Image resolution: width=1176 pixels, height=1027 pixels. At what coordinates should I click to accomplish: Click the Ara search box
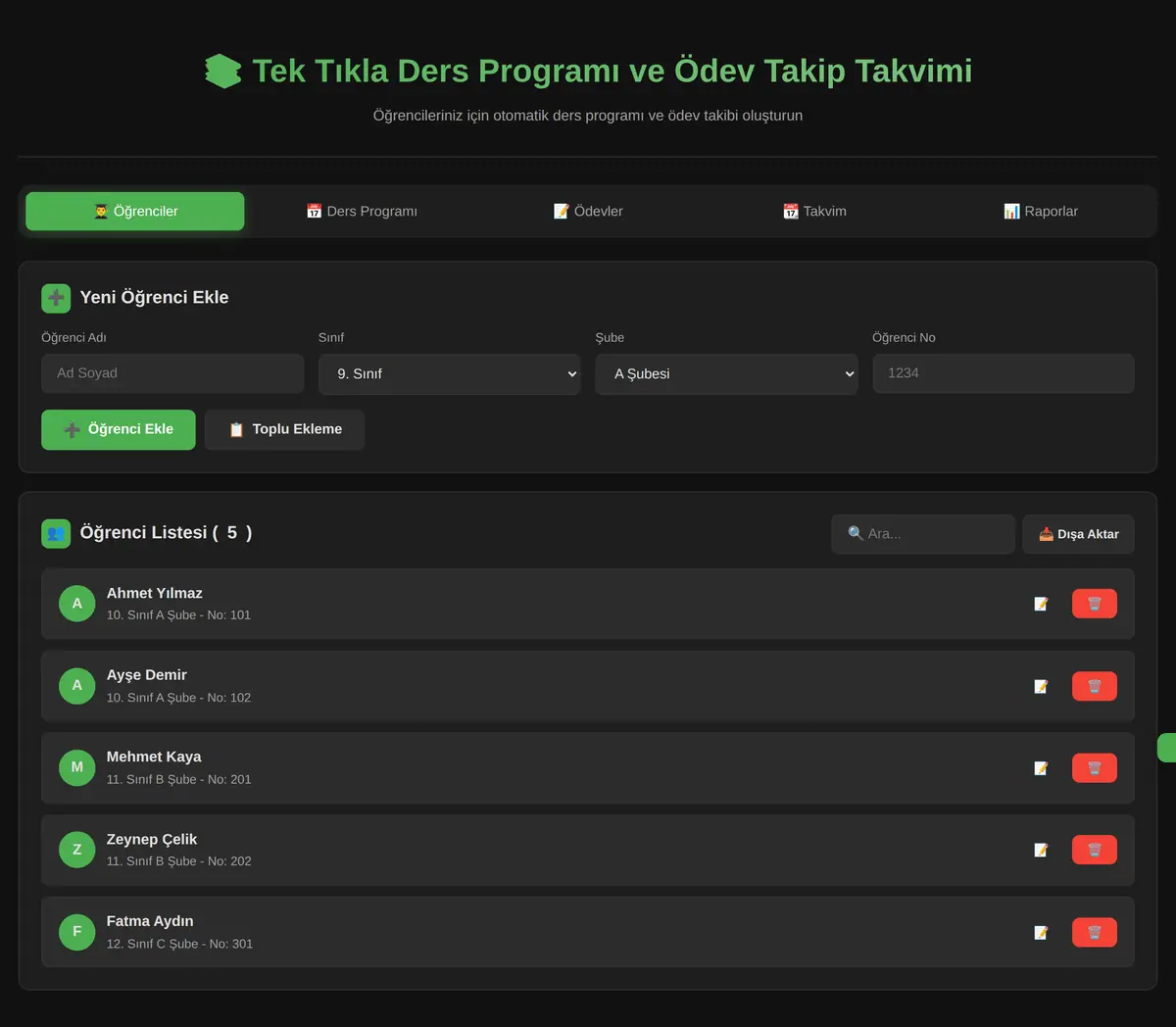click(x=923, y=534)
